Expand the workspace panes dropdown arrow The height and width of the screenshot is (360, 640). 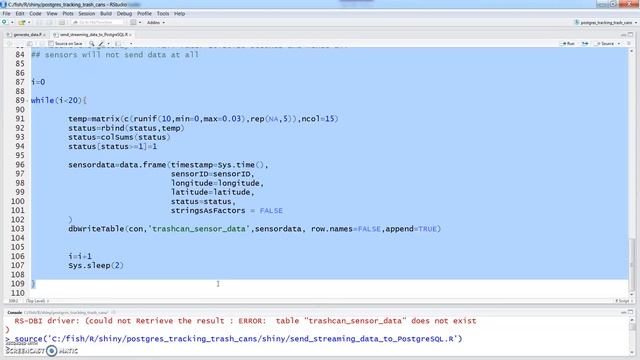click(140, 22)
